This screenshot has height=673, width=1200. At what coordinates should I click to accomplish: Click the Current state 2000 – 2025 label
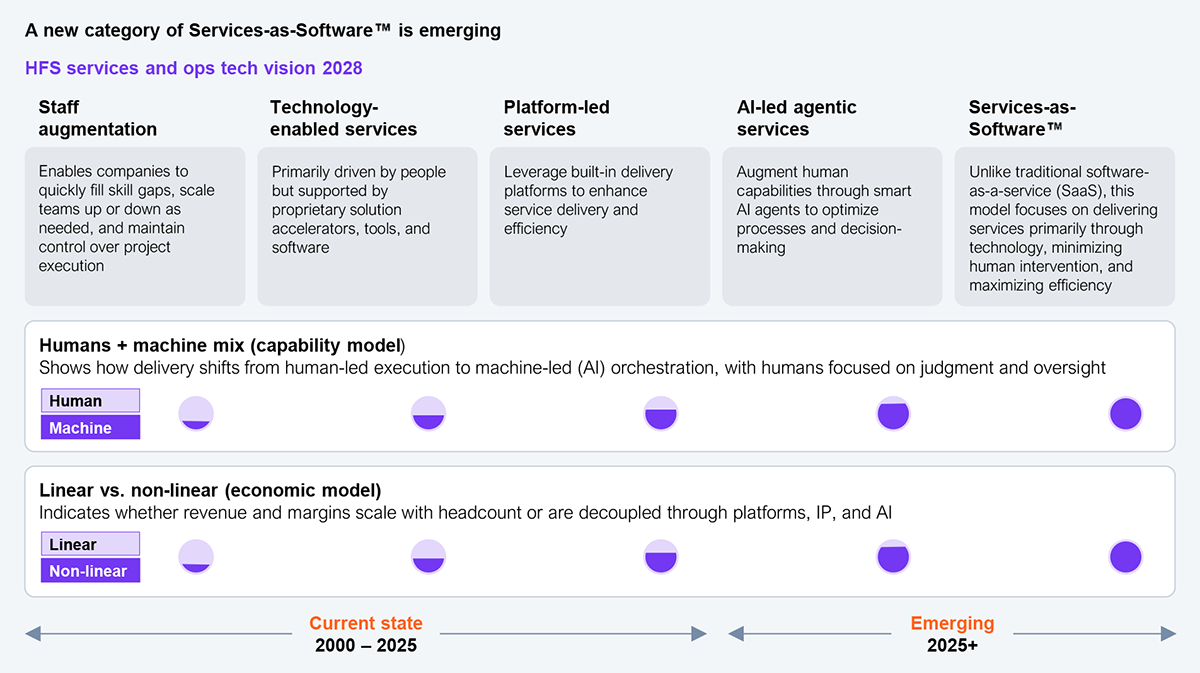(366, 634)
